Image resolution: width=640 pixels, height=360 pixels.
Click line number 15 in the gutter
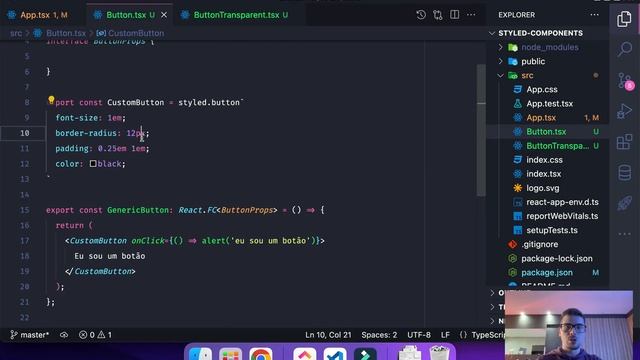click(24, 210)
